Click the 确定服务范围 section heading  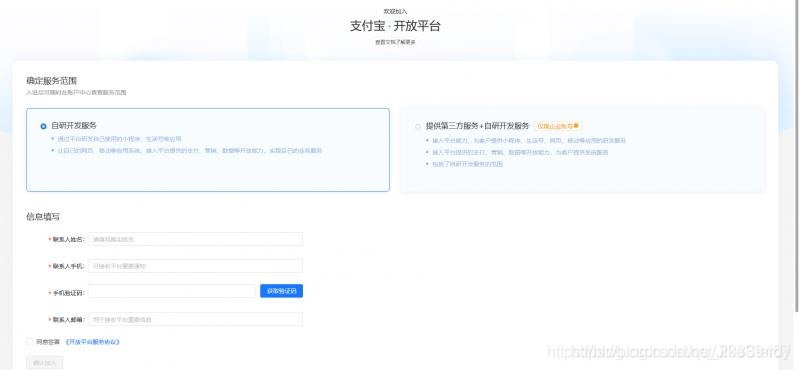click(52, 81)
